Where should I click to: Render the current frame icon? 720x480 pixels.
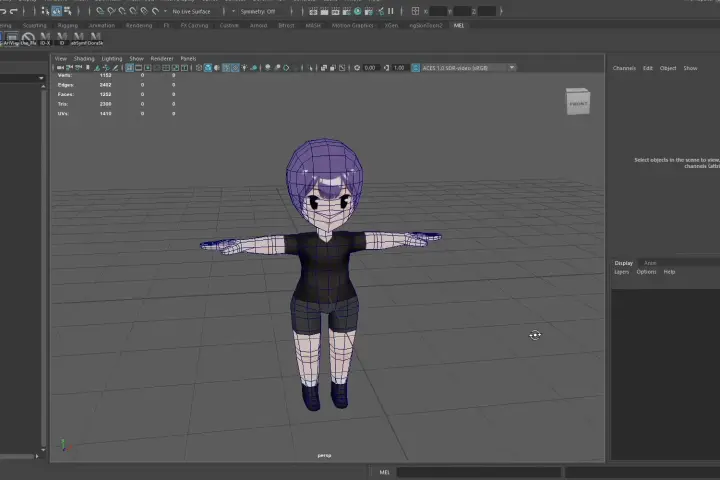point(324,11)
